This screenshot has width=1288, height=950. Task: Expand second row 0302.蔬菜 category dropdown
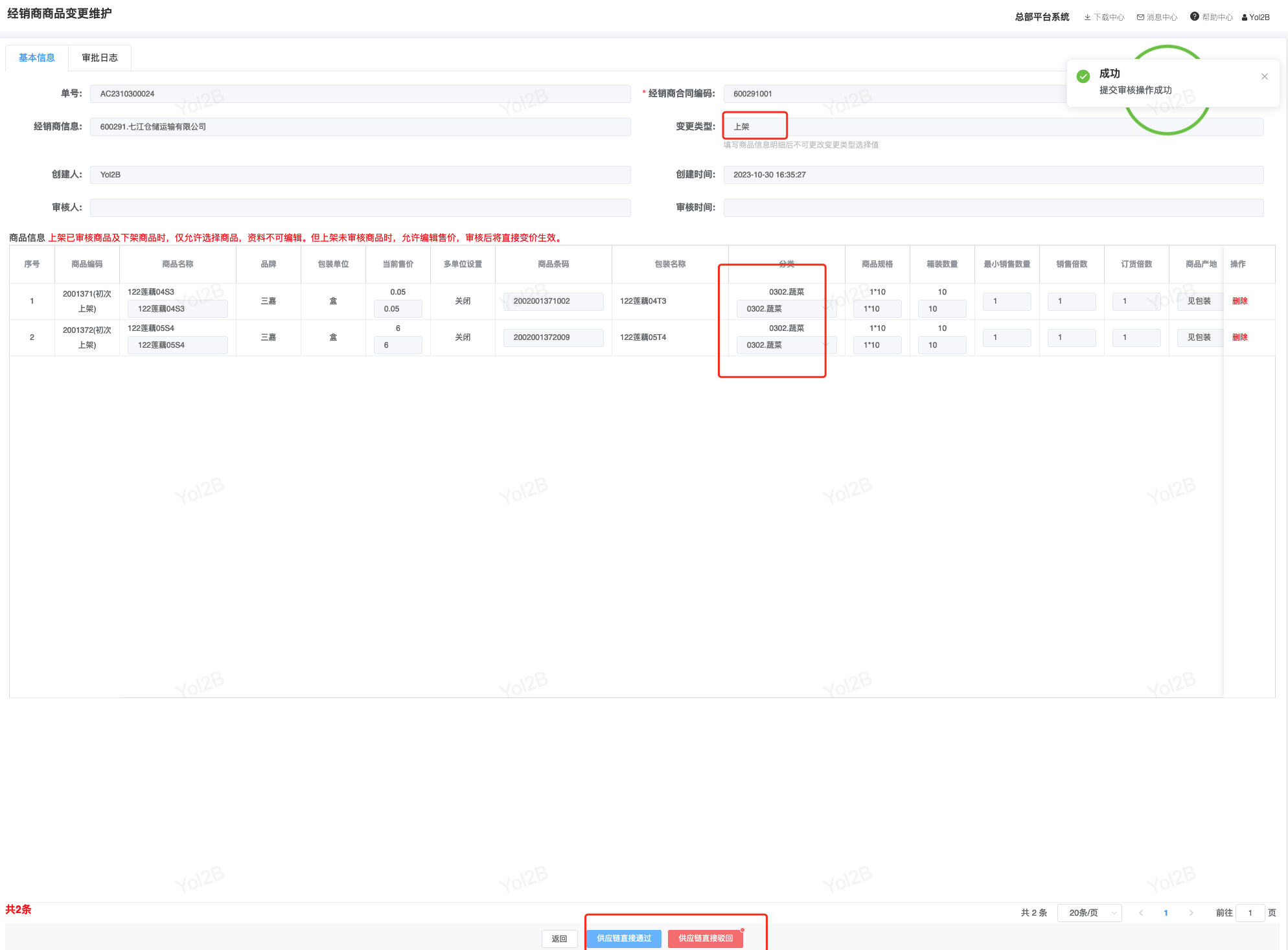click(785, 345)
